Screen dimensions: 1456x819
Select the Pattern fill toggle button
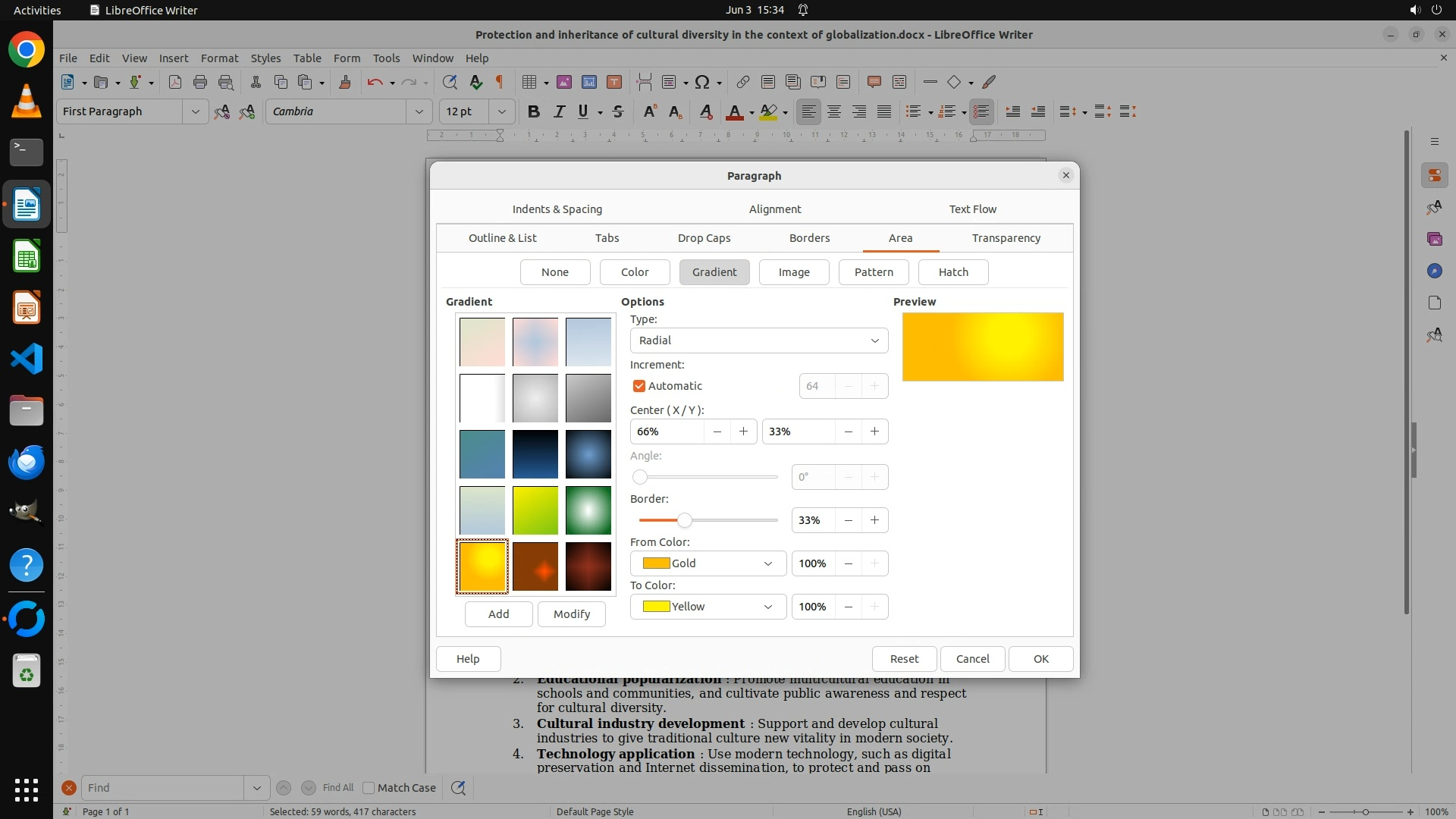[x=874, y=272]
